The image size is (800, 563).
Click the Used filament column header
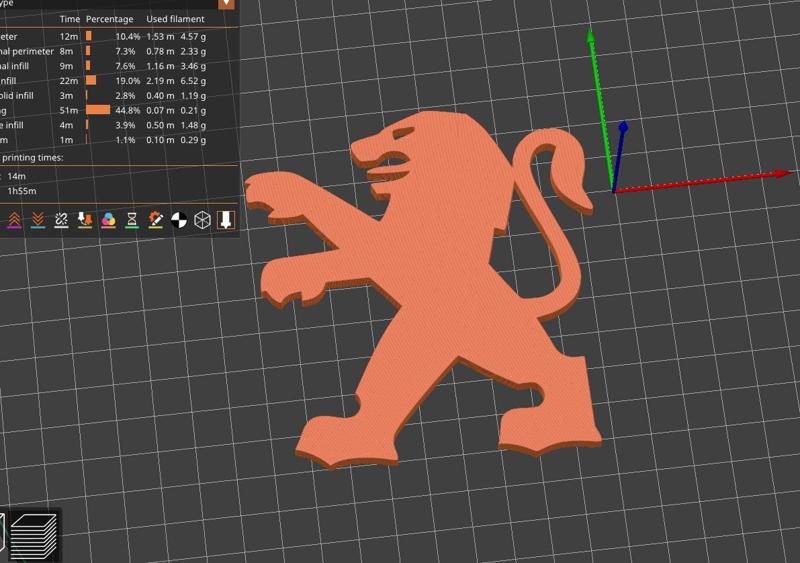click(176, 19)
